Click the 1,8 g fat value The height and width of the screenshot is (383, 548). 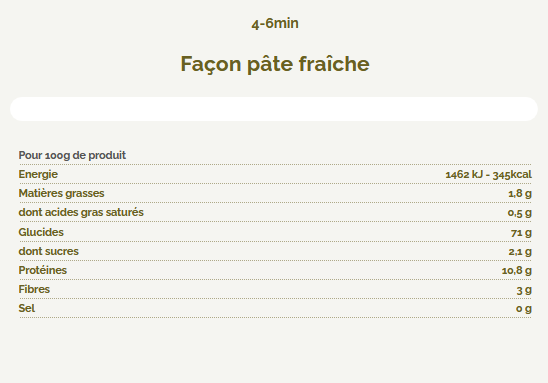[520, 193]
